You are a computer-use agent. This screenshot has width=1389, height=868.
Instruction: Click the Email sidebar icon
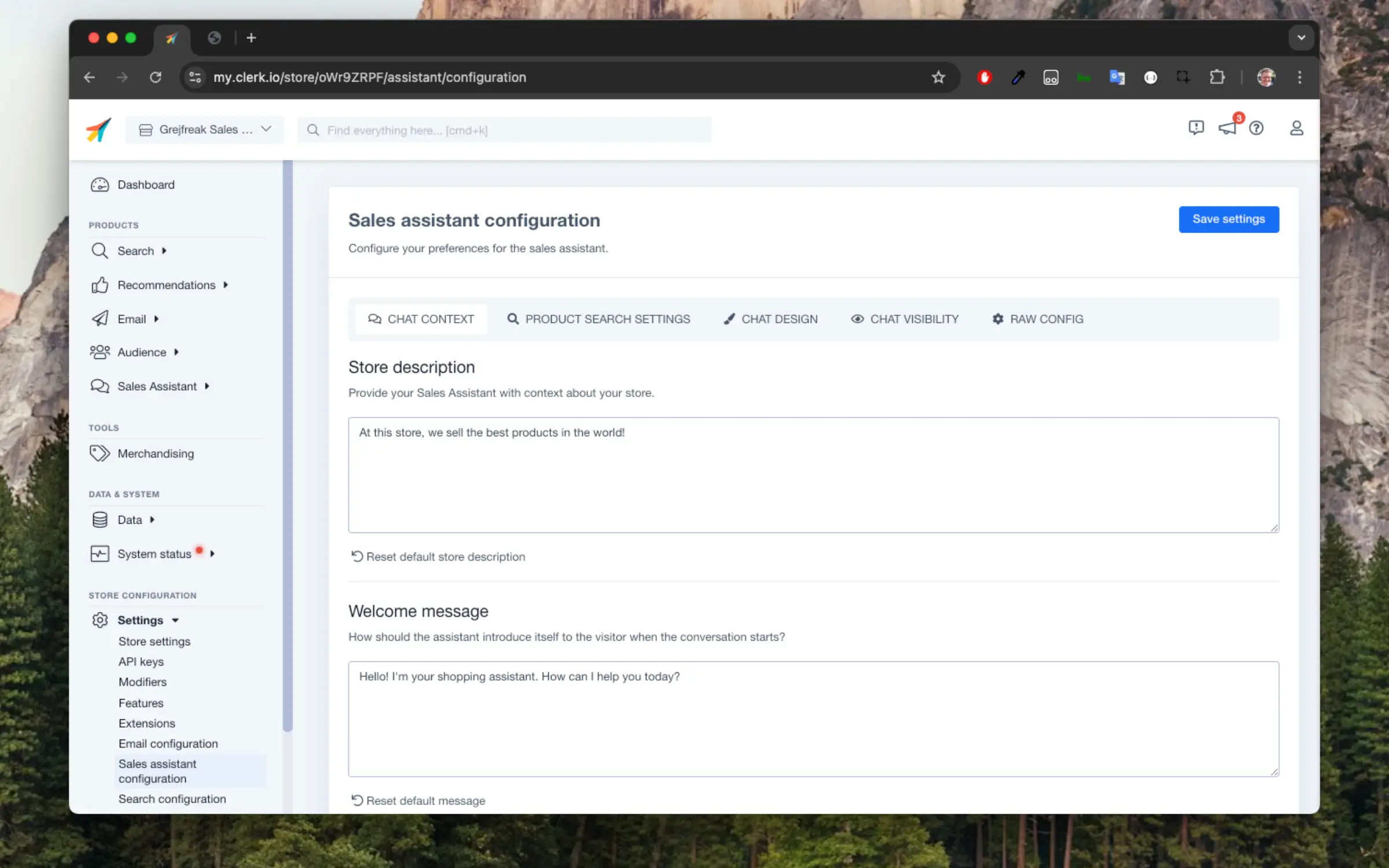(x=99, y=318)
